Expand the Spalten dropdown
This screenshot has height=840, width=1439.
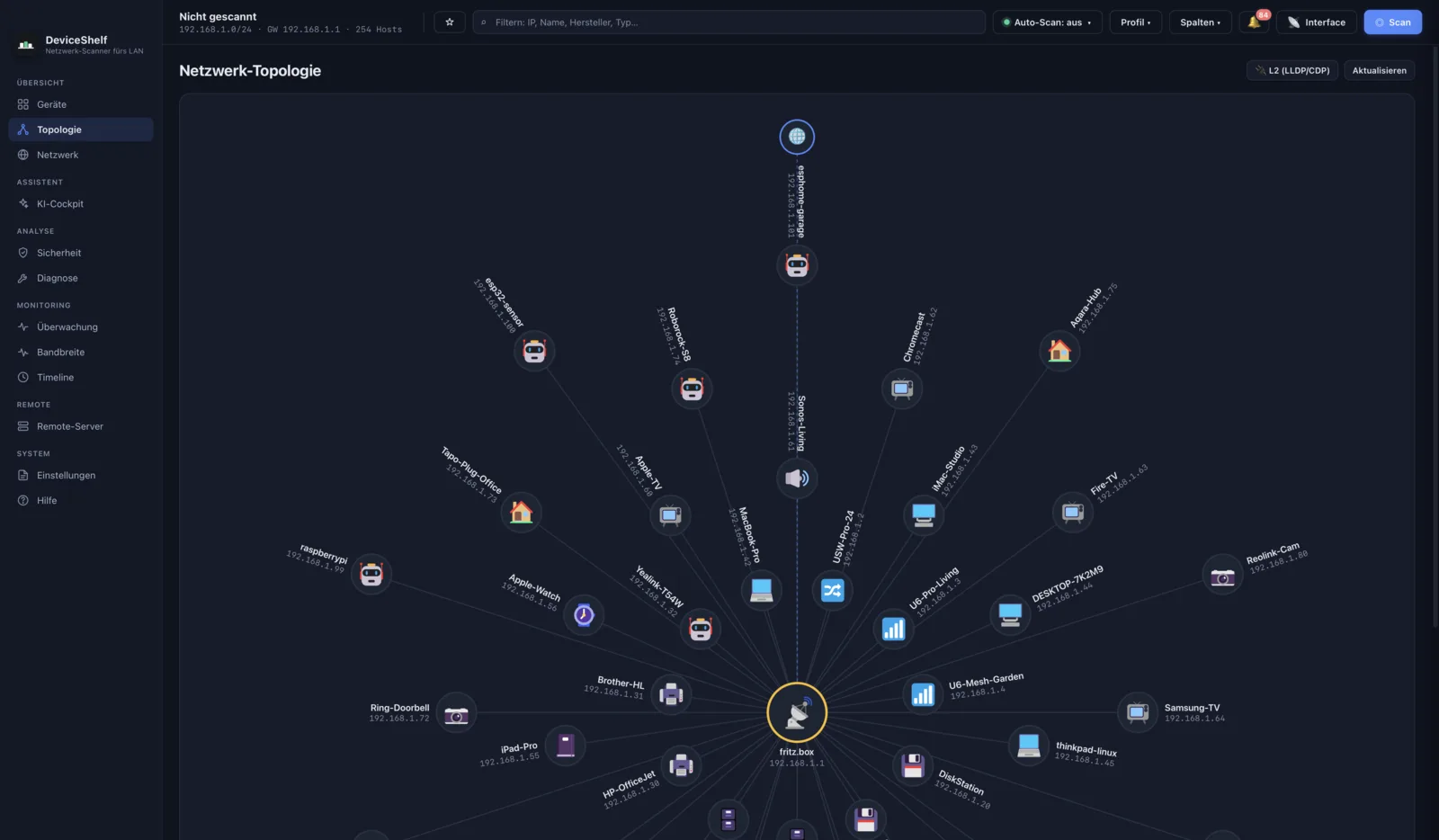tap(1201, 22)
